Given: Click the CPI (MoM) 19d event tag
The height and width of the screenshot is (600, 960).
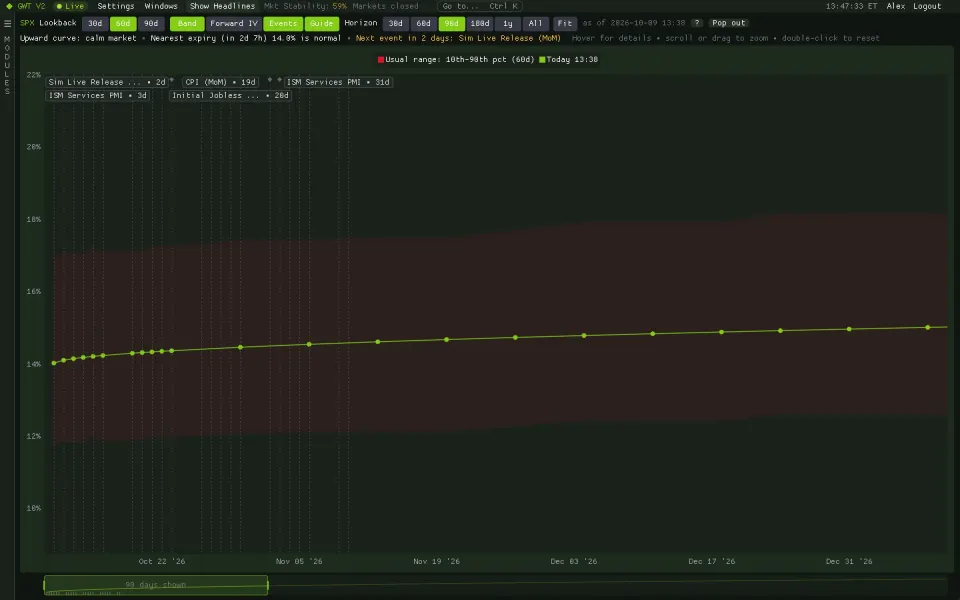Looking at the screenshot, I should click(220, 82).
